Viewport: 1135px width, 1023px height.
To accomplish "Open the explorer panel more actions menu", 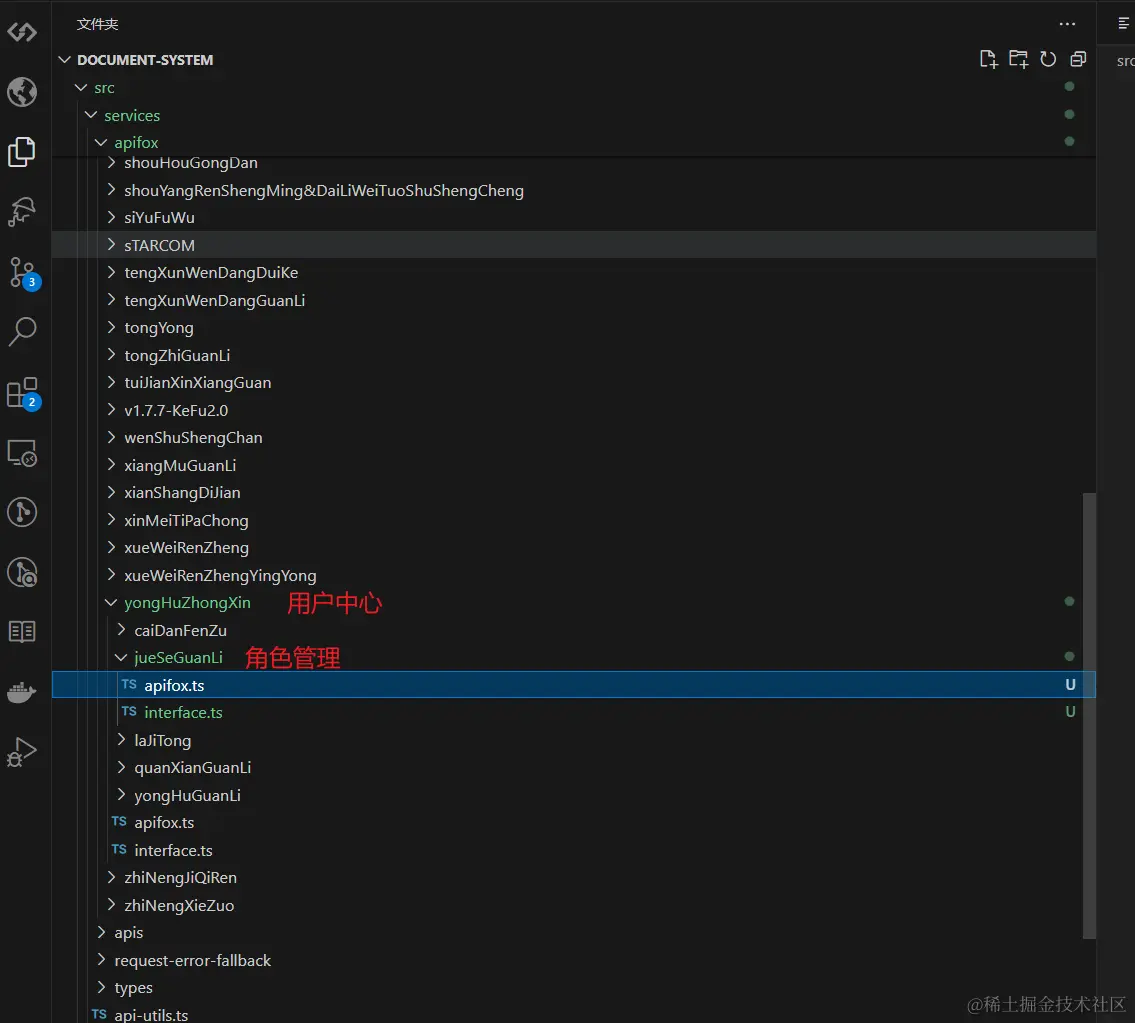I will click(x=1067, y=24).
